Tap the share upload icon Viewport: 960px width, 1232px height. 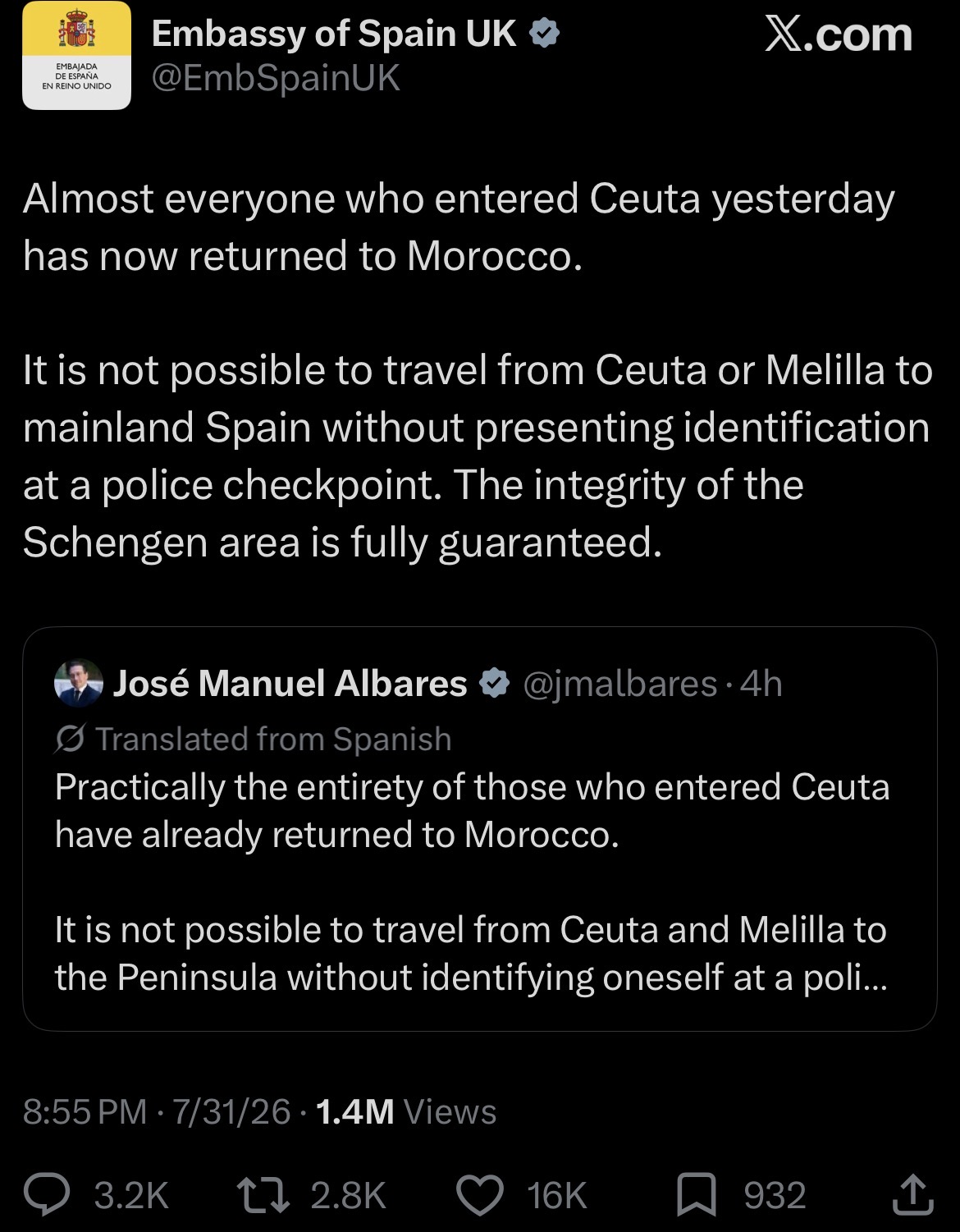click(912, 1195)
